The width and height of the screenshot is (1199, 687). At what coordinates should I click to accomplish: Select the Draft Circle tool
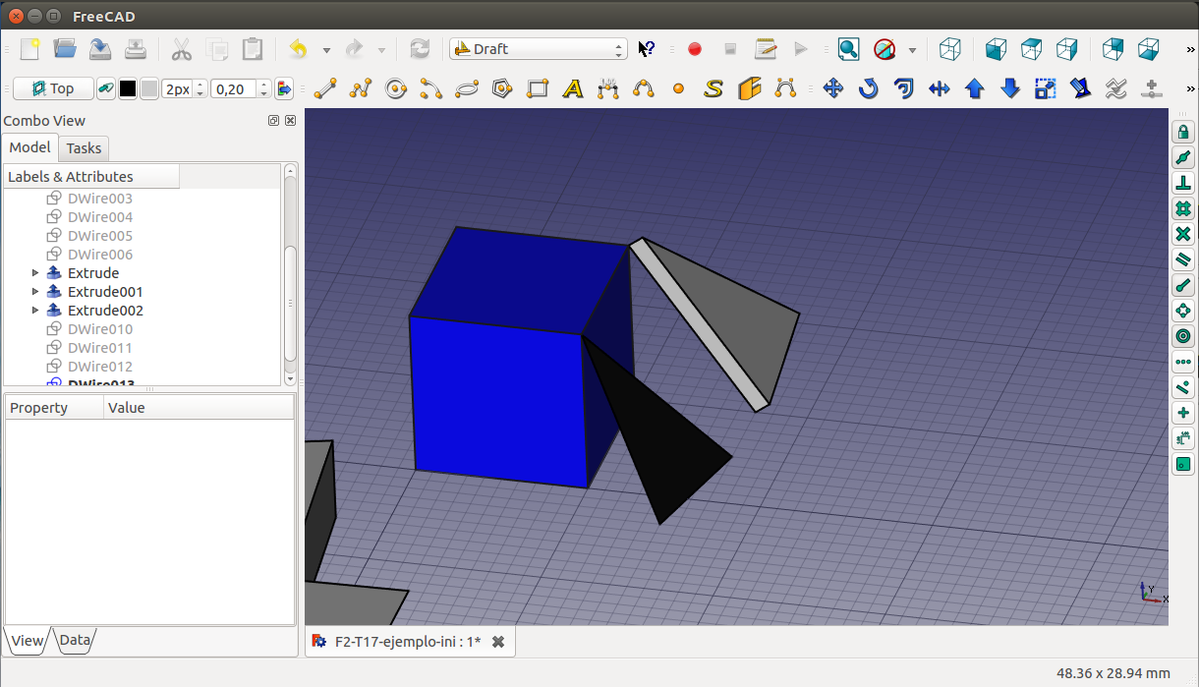(396, 89)
